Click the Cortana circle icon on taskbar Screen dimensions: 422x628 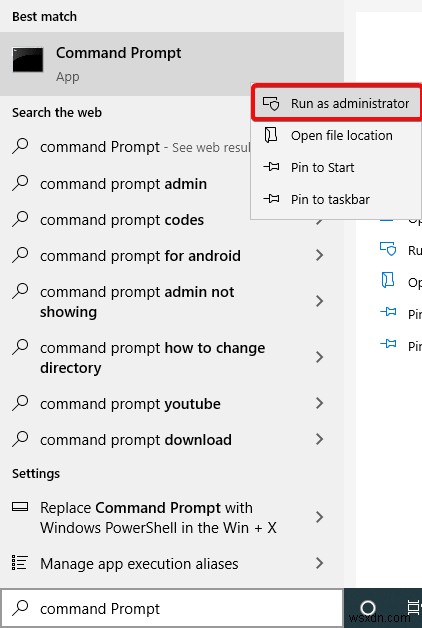pyautogui.click(x=368, y=608)
